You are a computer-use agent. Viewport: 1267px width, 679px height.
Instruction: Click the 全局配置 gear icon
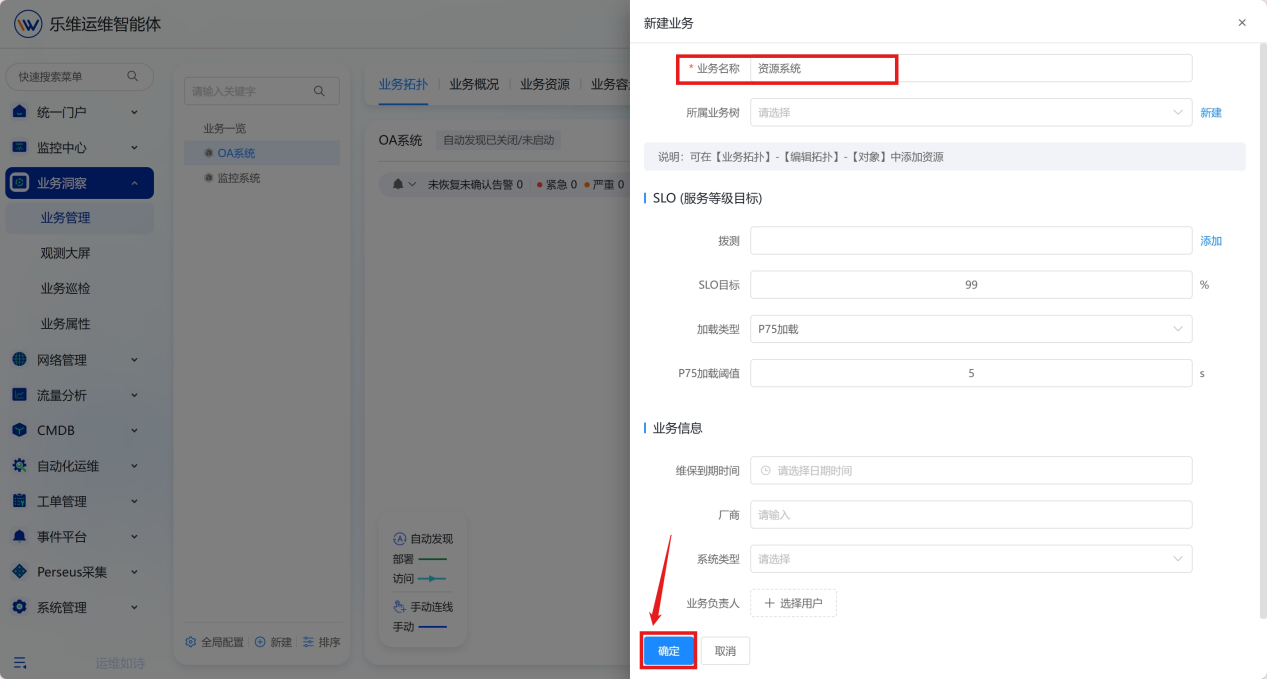tap(191, 642)
